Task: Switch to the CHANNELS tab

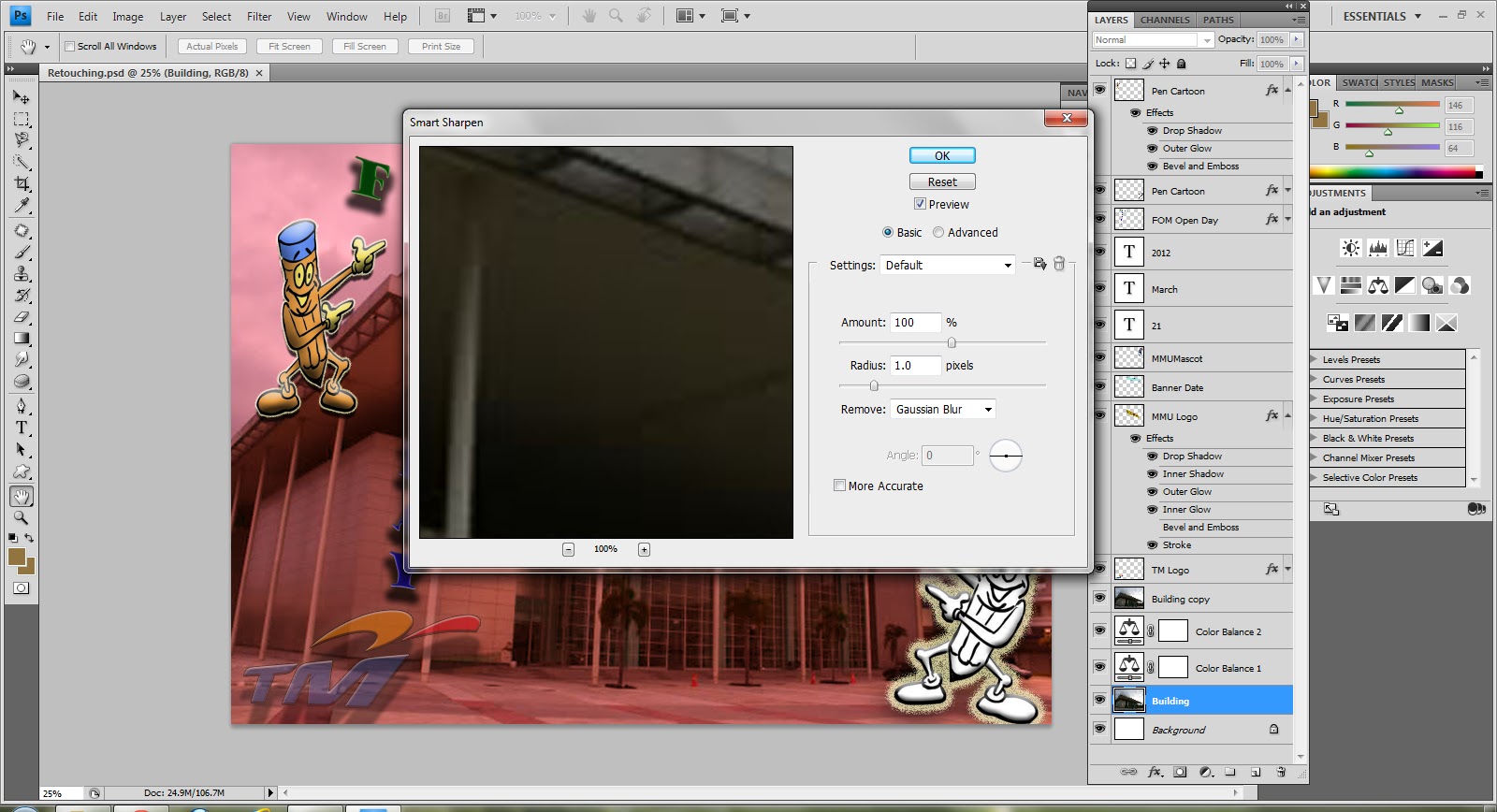Action: [x=1165, y=20]
